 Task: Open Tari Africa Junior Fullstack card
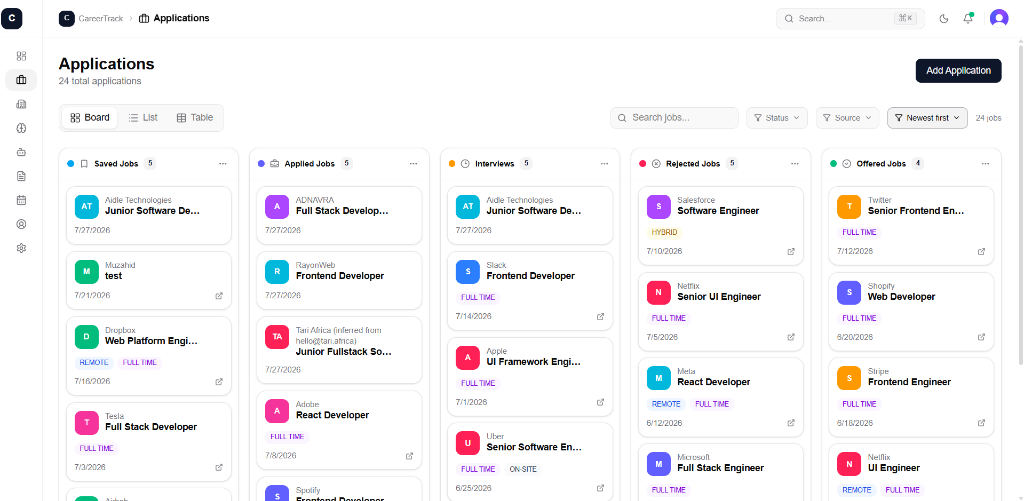[340, 350]
